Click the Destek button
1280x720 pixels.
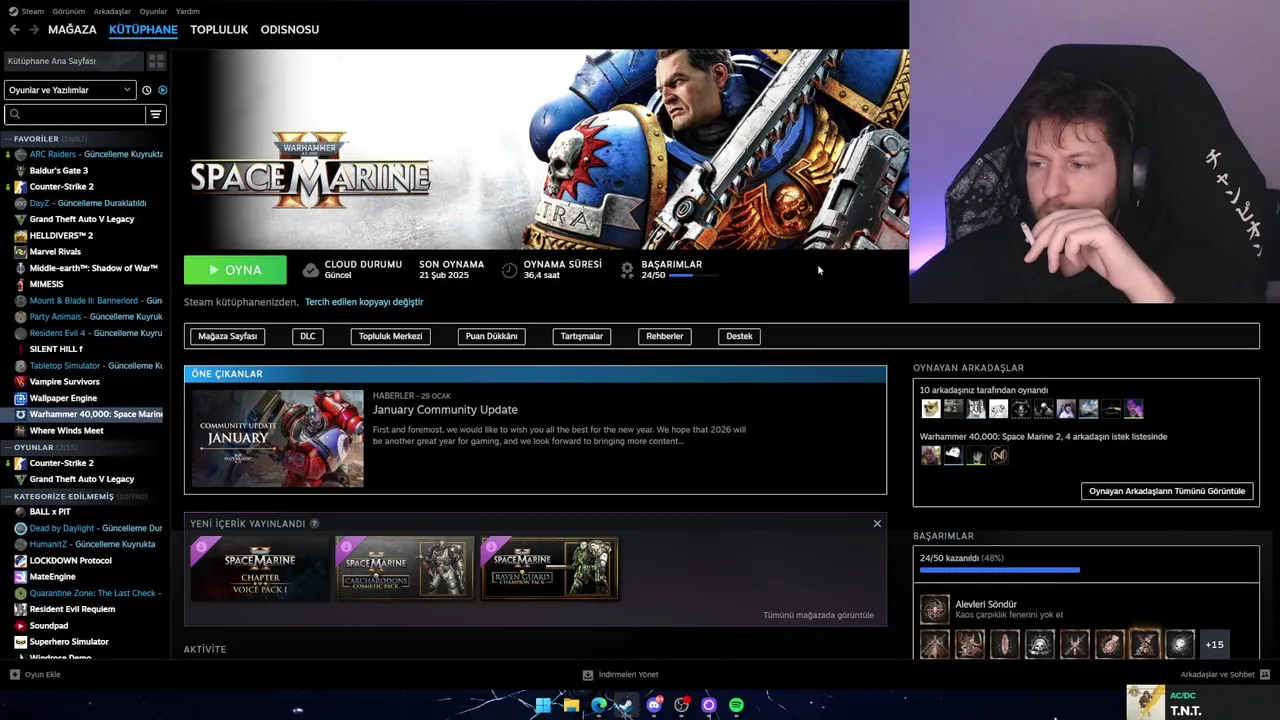(740, 336)
